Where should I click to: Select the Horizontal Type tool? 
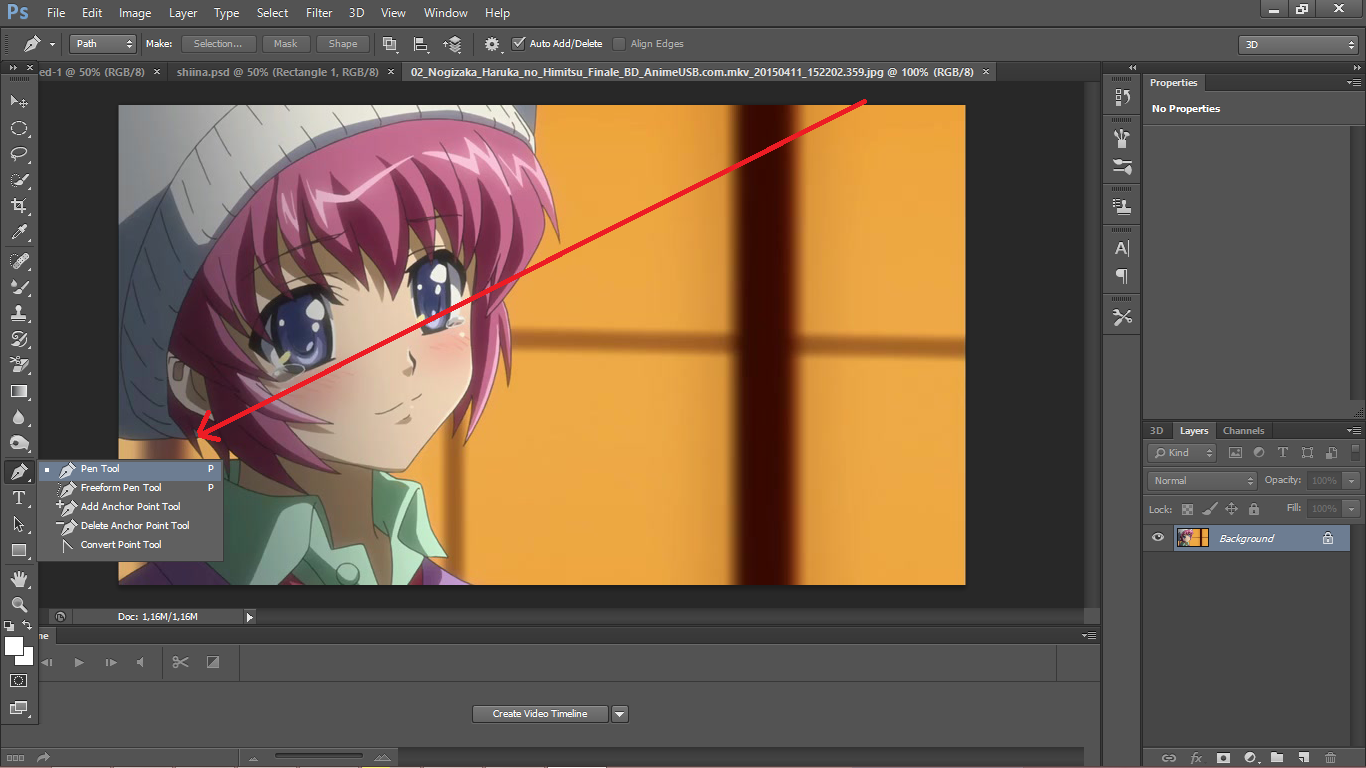(19, 498)
